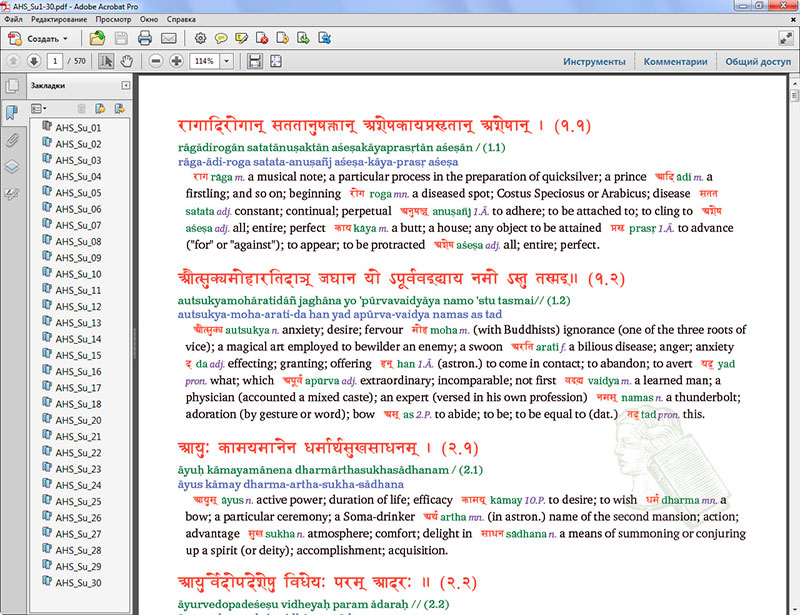
Task: Jump to the AHS_Su_15 bookmark
Action: tap(77, 355)
